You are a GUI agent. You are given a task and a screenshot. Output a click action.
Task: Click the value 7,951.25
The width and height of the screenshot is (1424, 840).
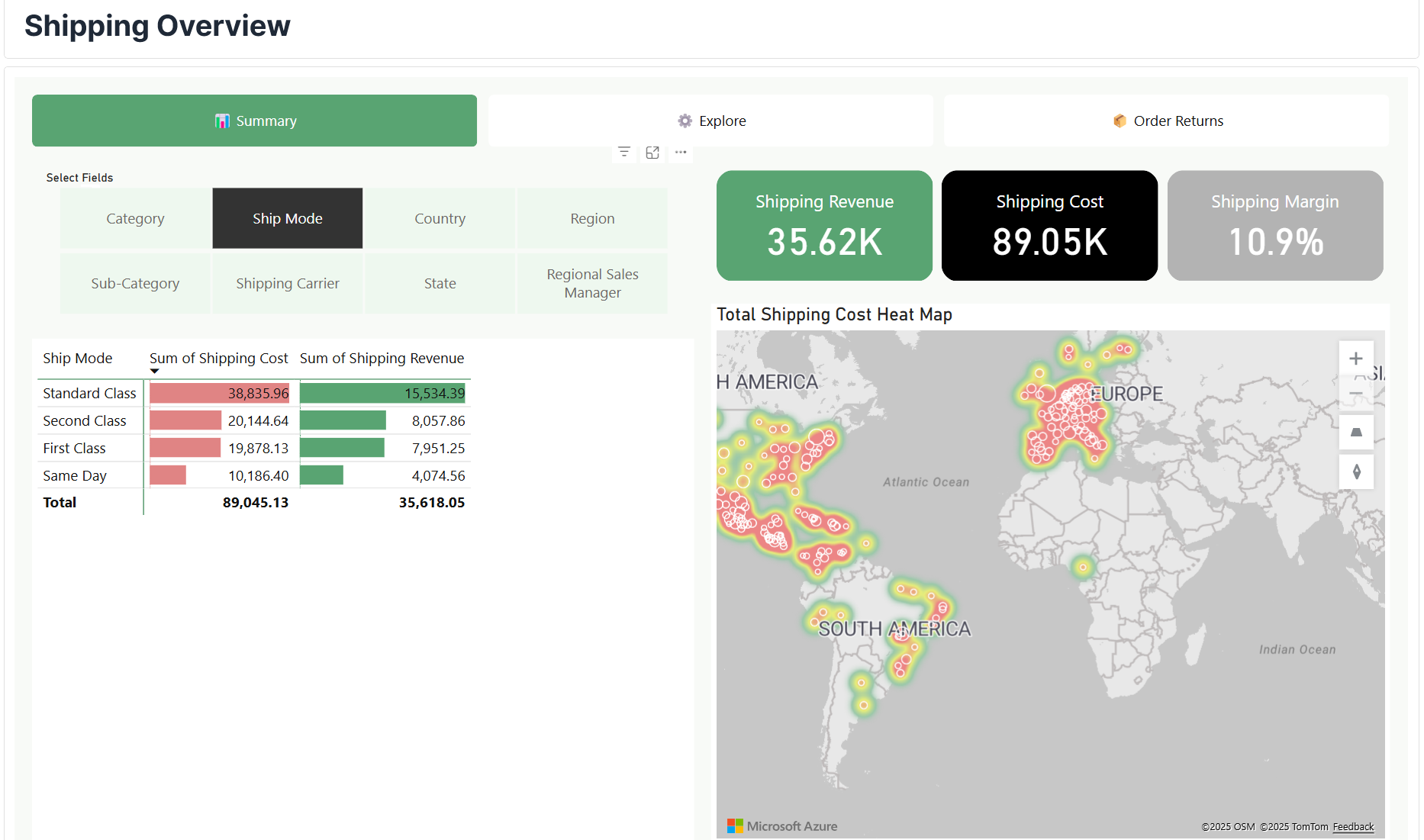coord(438,448)
